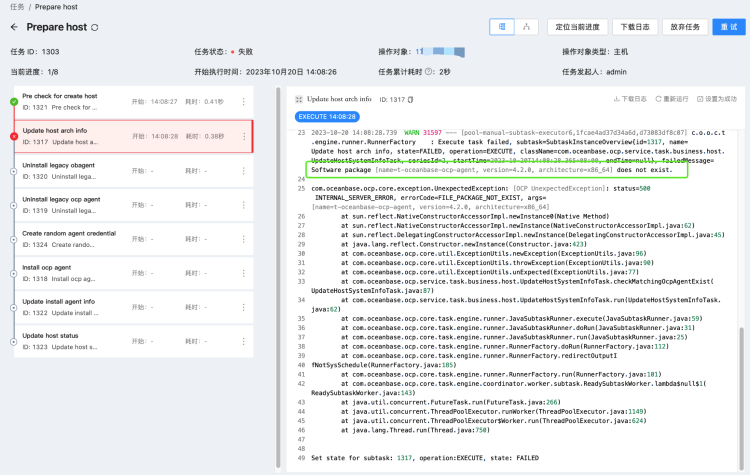
Task: Click the fullscreen icon beside log panel title
Action: 299,99
